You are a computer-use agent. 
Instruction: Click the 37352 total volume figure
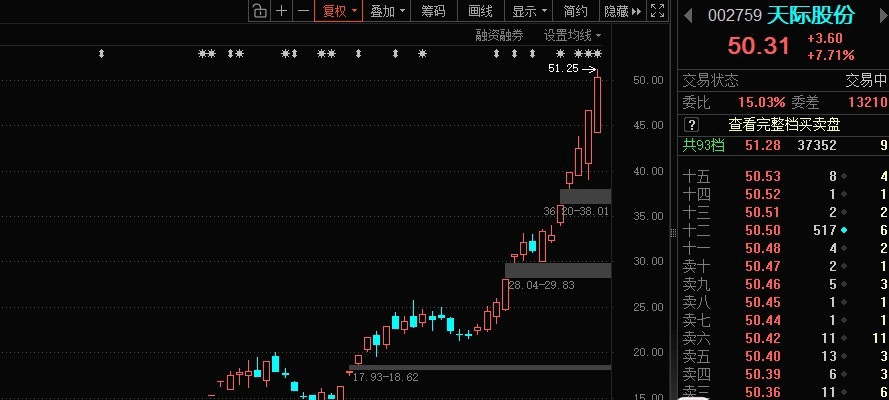[817, 145]
